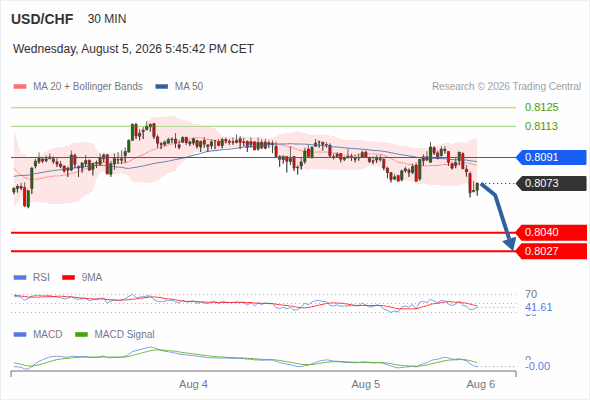Click the MA 20 + Bollinger Bands legend swatch
Image resolution: width=590 pixels, height=400 pixels.
point(20,87)
